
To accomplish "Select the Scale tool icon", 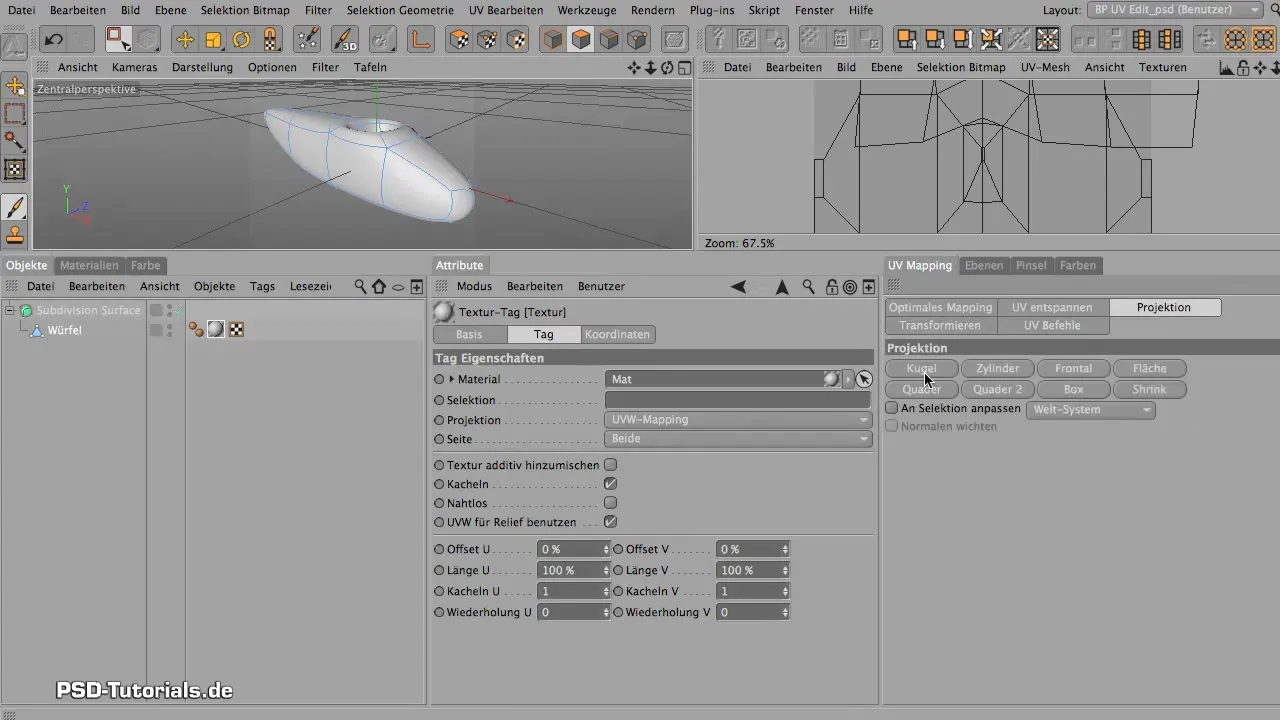I will click(213, 40).
